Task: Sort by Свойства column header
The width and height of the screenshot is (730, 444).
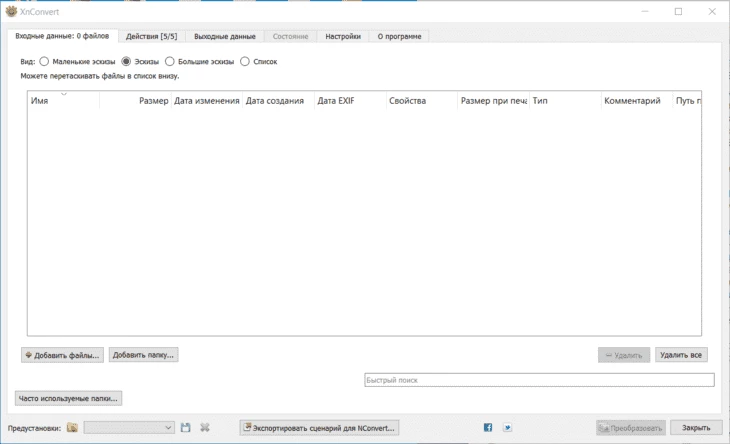Action: [x=422, y=101]
